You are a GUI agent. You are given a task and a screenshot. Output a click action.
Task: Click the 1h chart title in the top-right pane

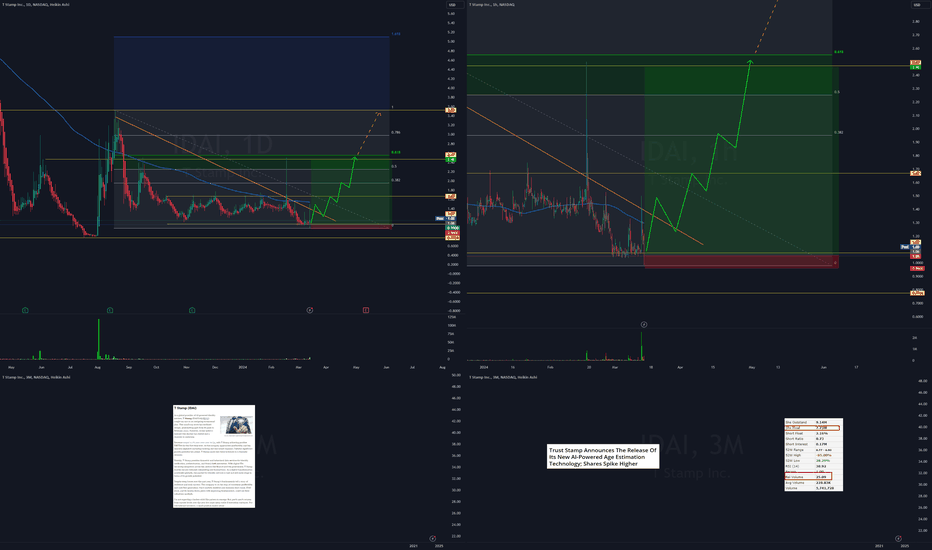click(492, 5)
